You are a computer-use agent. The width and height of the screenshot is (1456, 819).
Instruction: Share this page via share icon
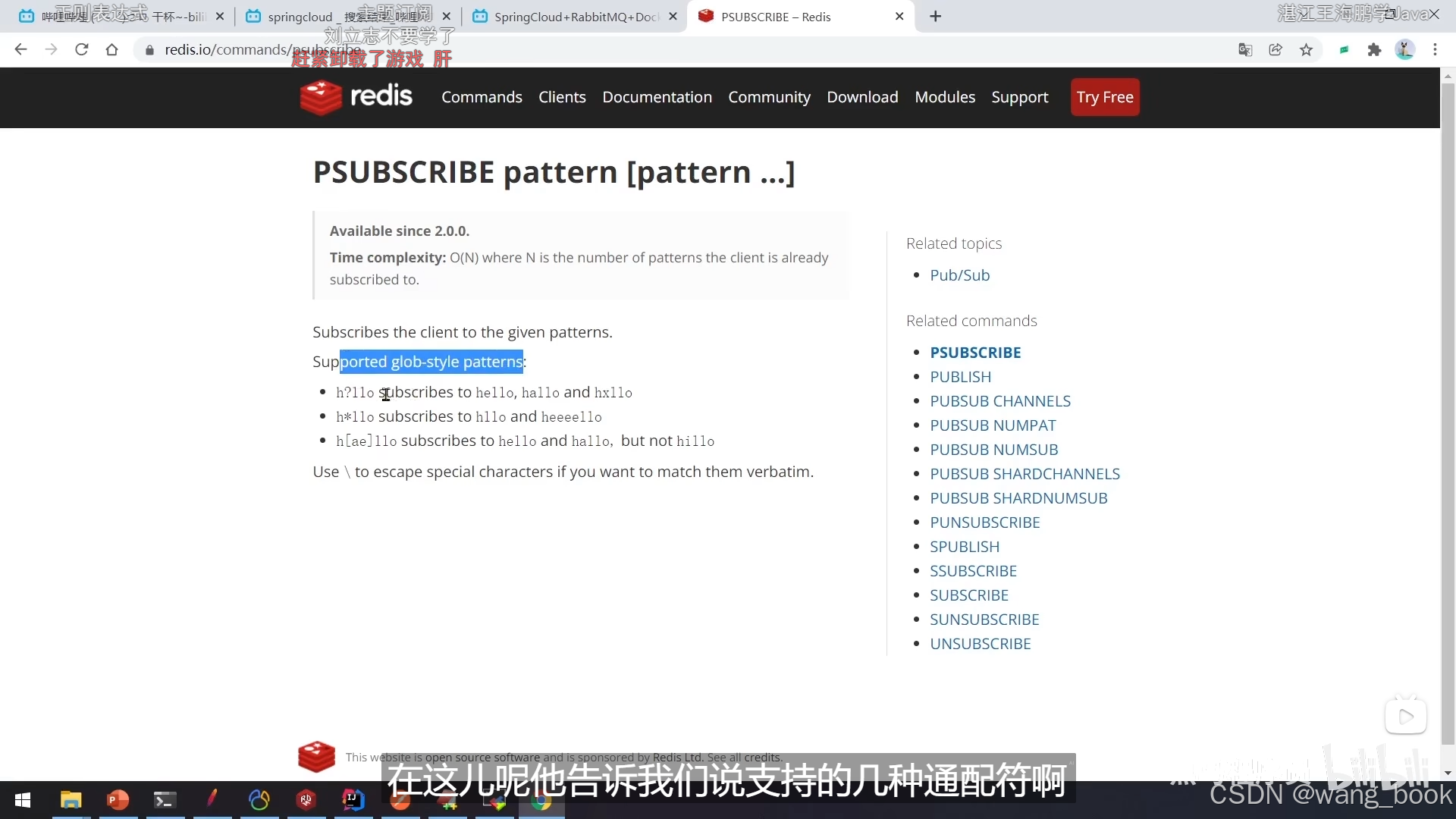click(x=1276, y=49)
